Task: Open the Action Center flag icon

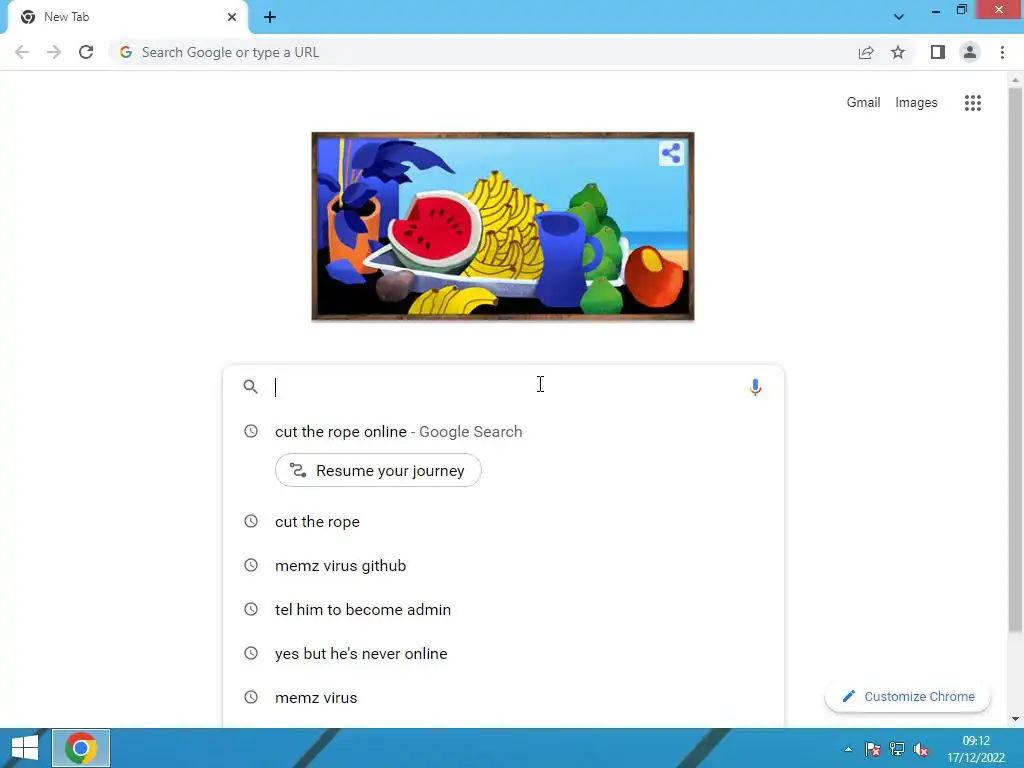Action: 872,749
